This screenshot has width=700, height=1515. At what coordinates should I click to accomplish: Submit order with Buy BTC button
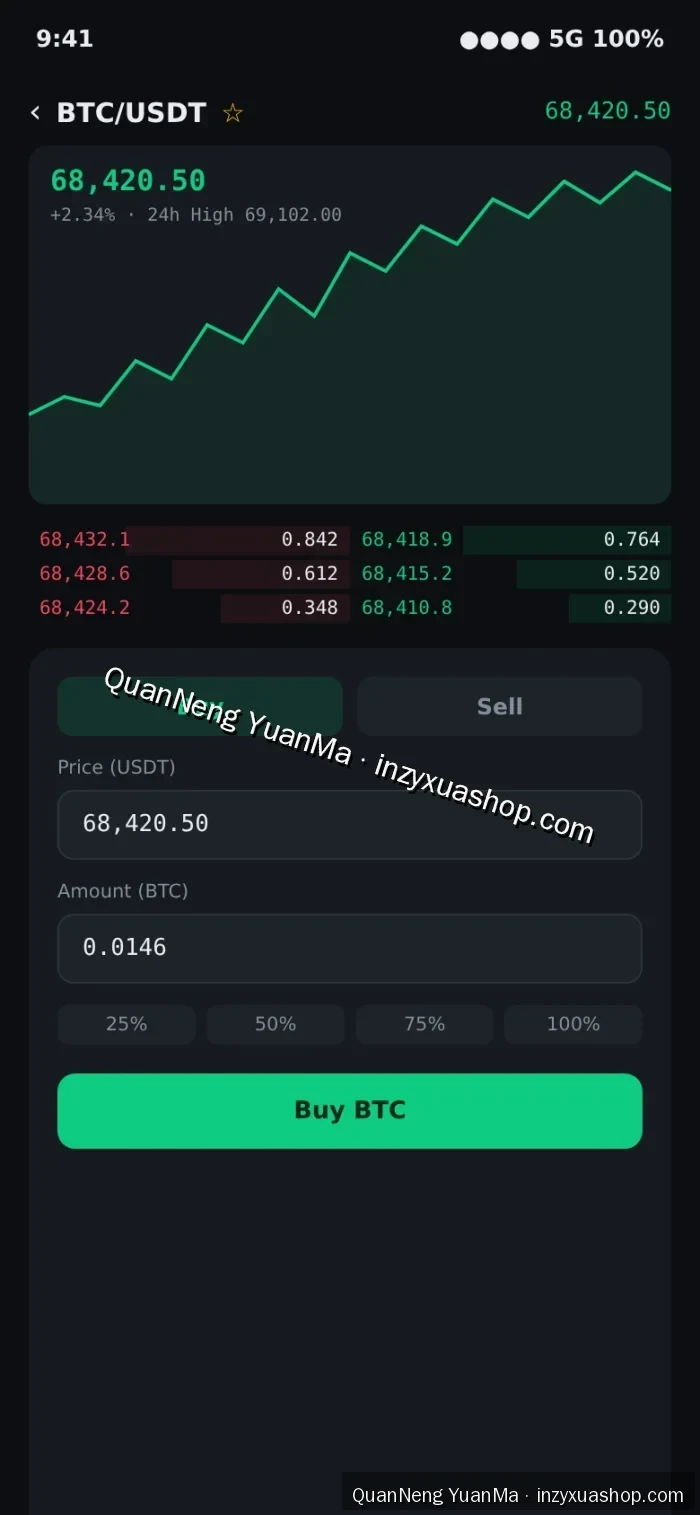pos(350,1111)
